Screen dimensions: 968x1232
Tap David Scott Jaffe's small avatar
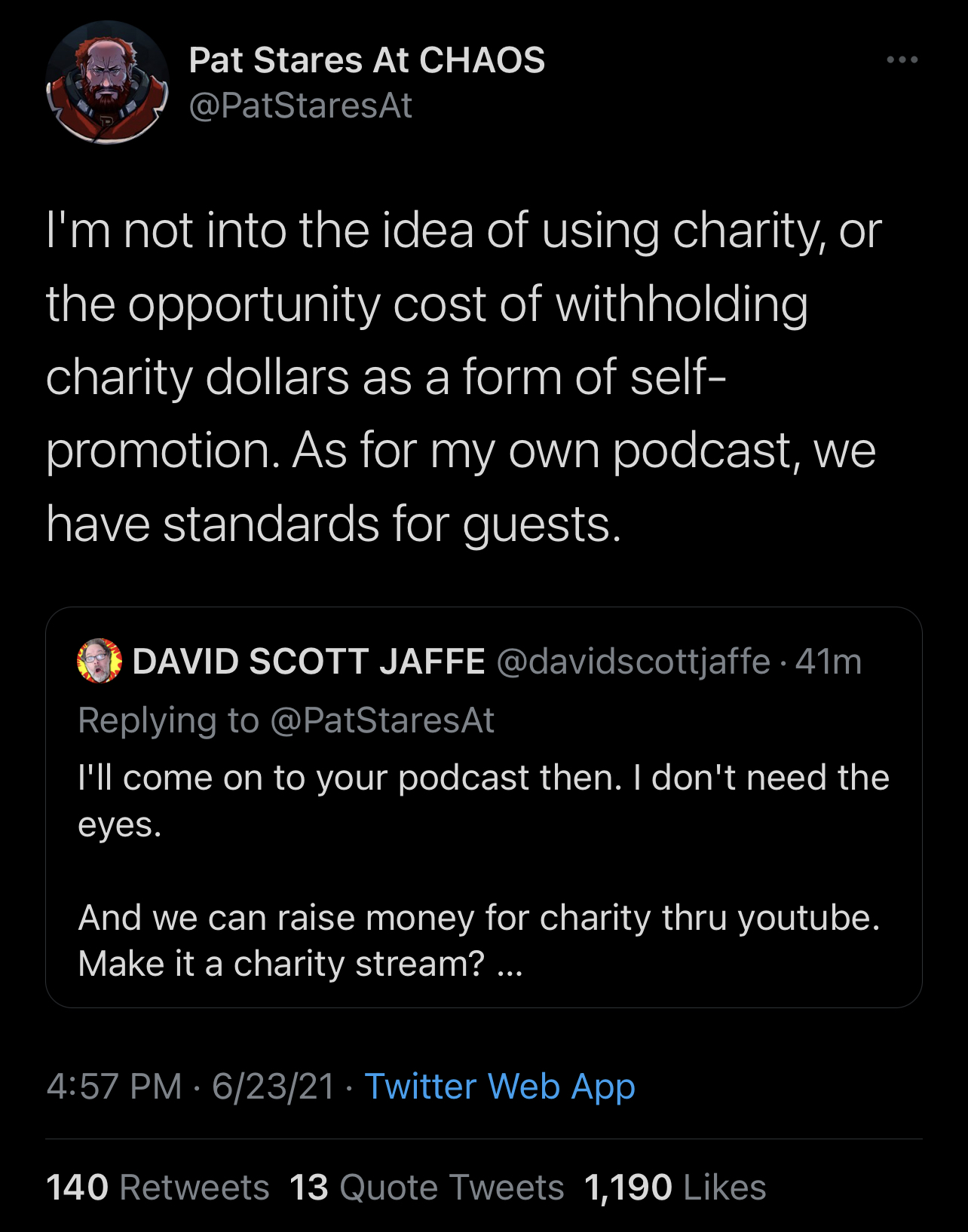[x=100, y=661]
